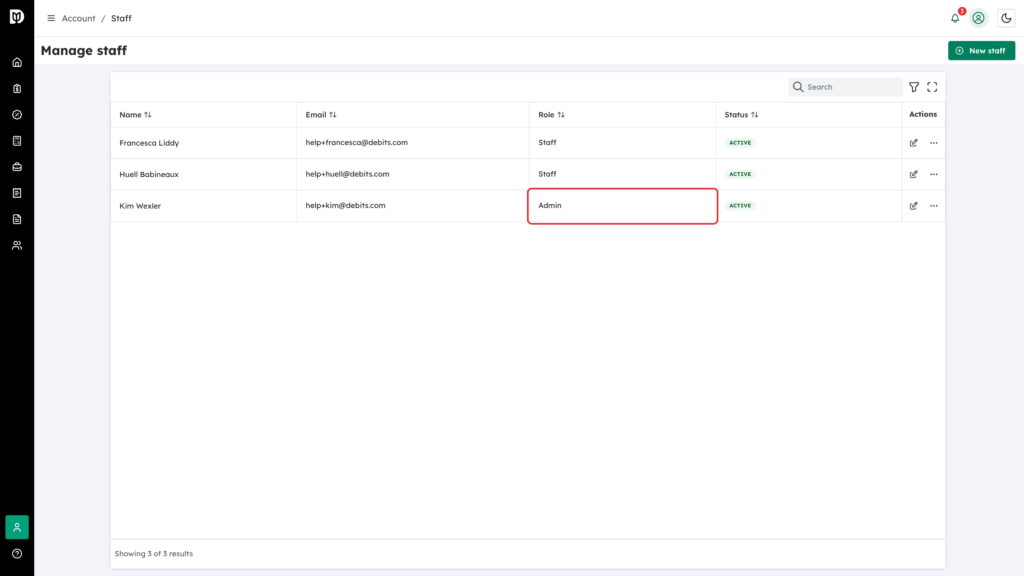Click the Debits logo at top

click(x=17, y=17)
